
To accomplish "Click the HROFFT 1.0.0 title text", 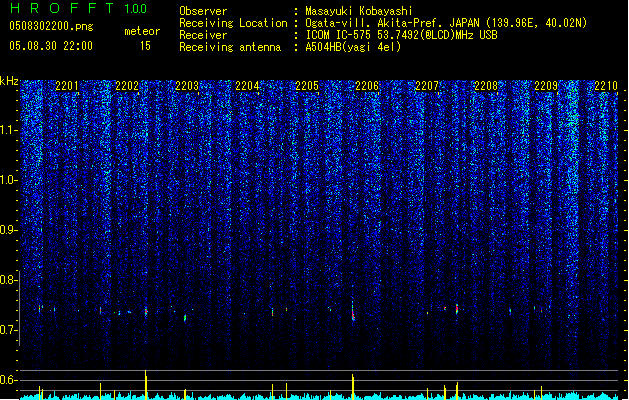I will [x=79, y=8].
